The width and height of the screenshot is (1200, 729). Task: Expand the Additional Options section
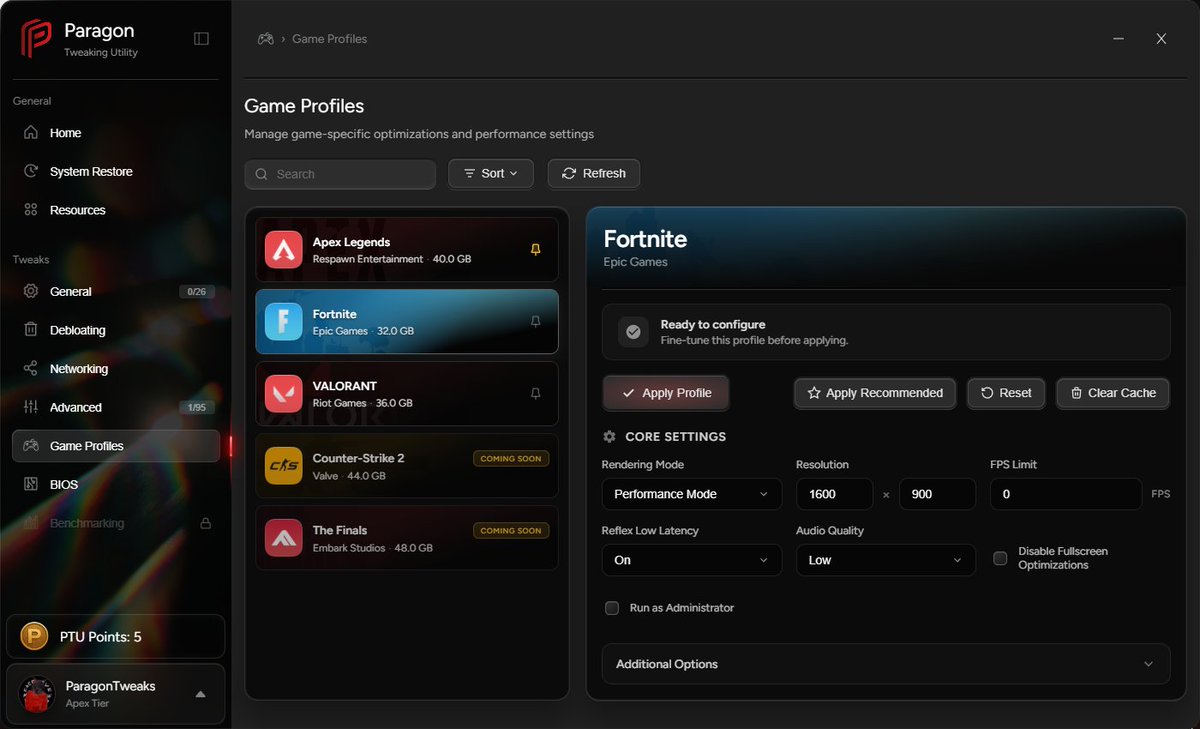coord(886,664)
